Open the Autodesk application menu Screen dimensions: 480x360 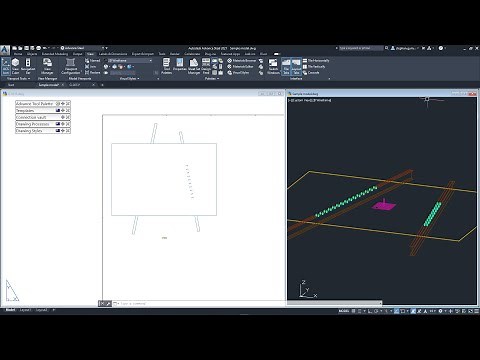coord(5,50)
